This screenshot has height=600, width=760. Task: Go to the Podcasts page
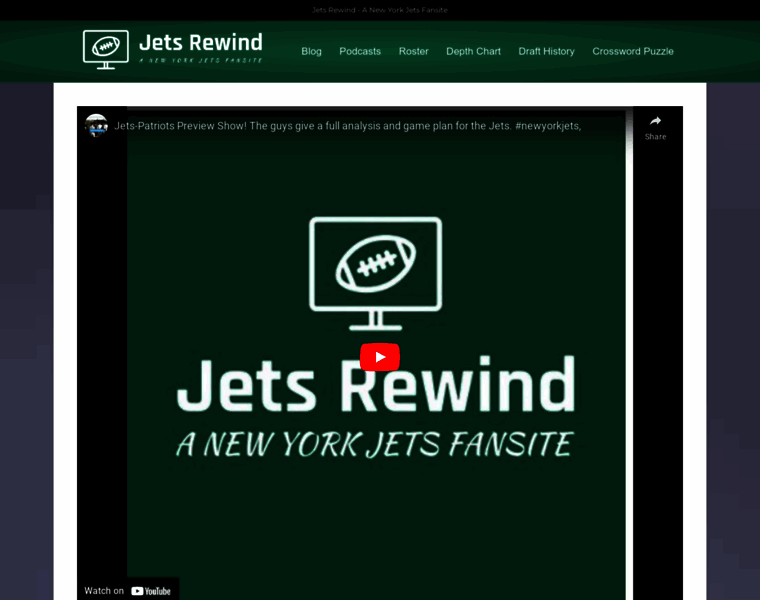point(360,51)
